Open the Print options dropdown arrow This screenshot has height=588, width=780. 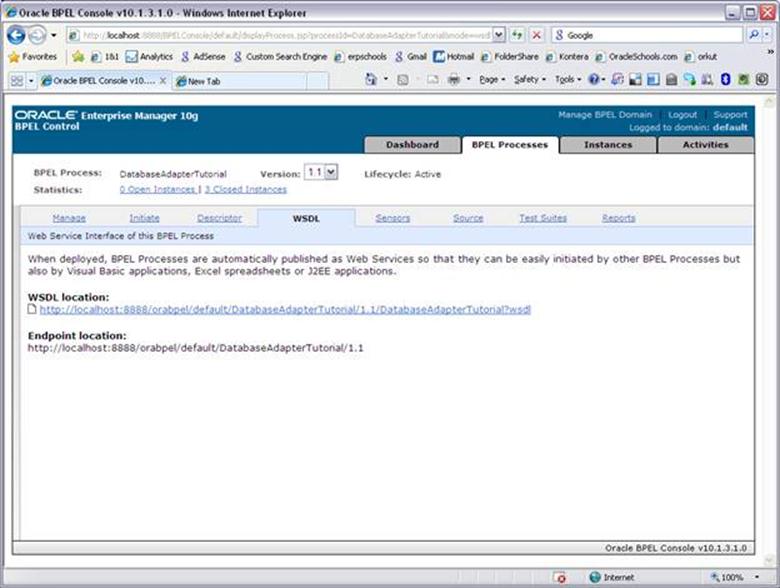(x=468, y=80)
